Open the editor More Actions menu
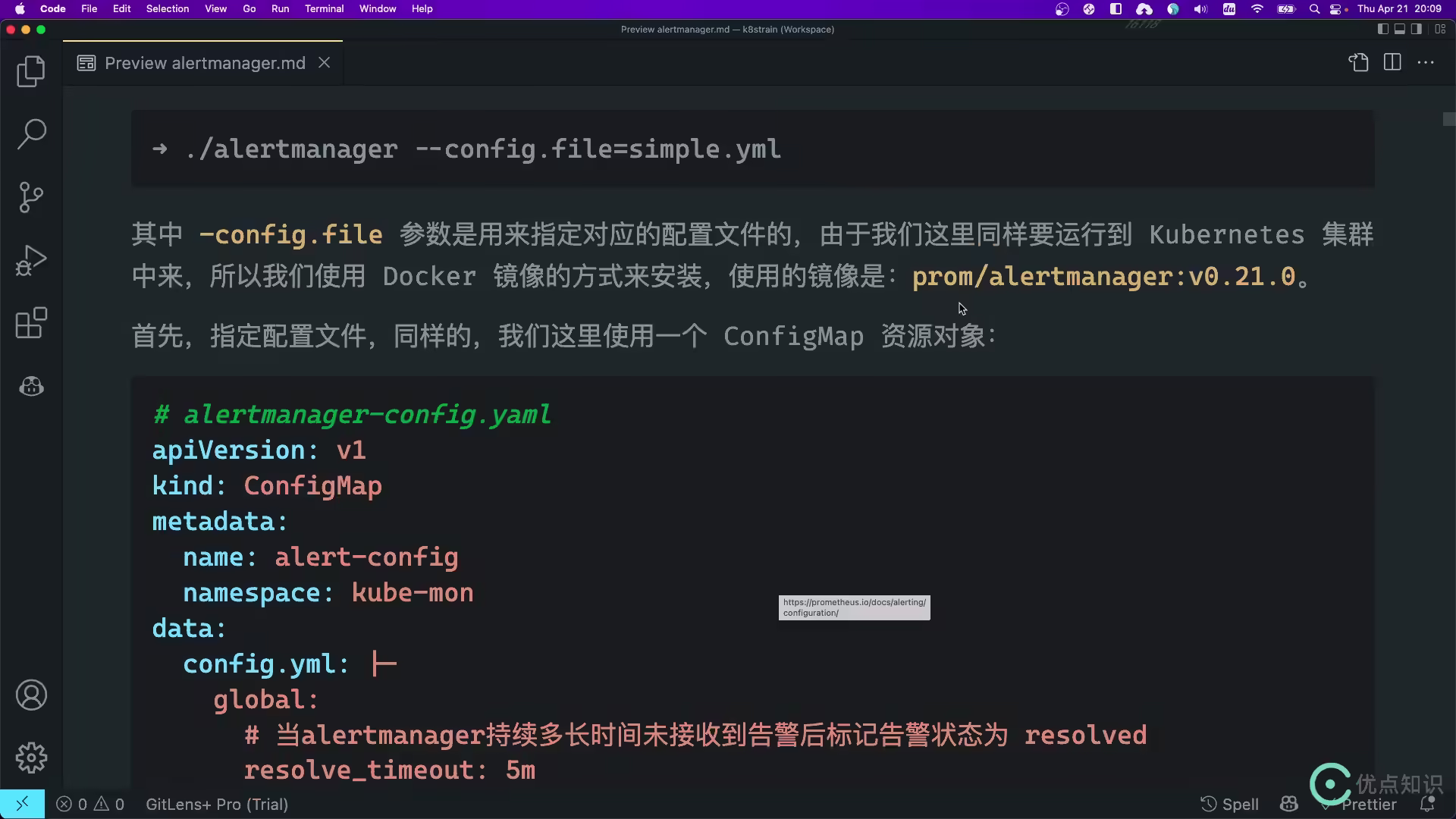Image resolution: width=1456 pixels, height=819 pixels. click(x=1426, y=63)
